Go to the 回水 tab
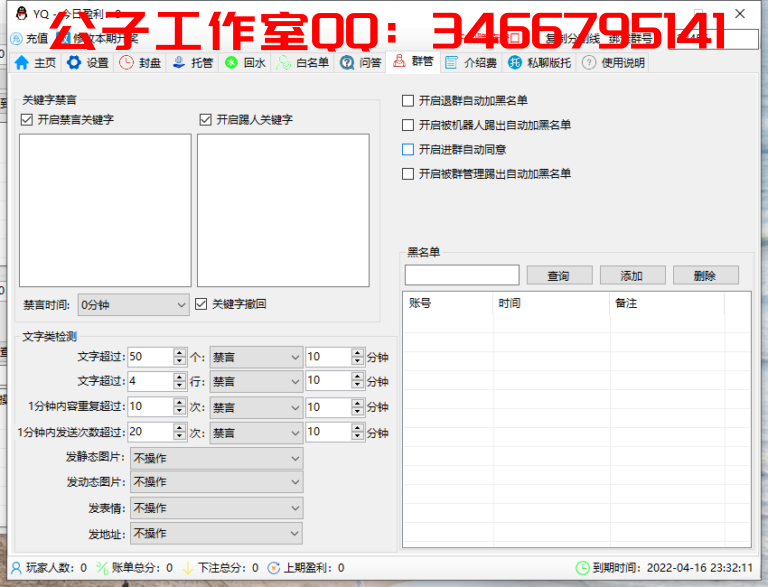768x587 pixels. [x=245, y=63]
